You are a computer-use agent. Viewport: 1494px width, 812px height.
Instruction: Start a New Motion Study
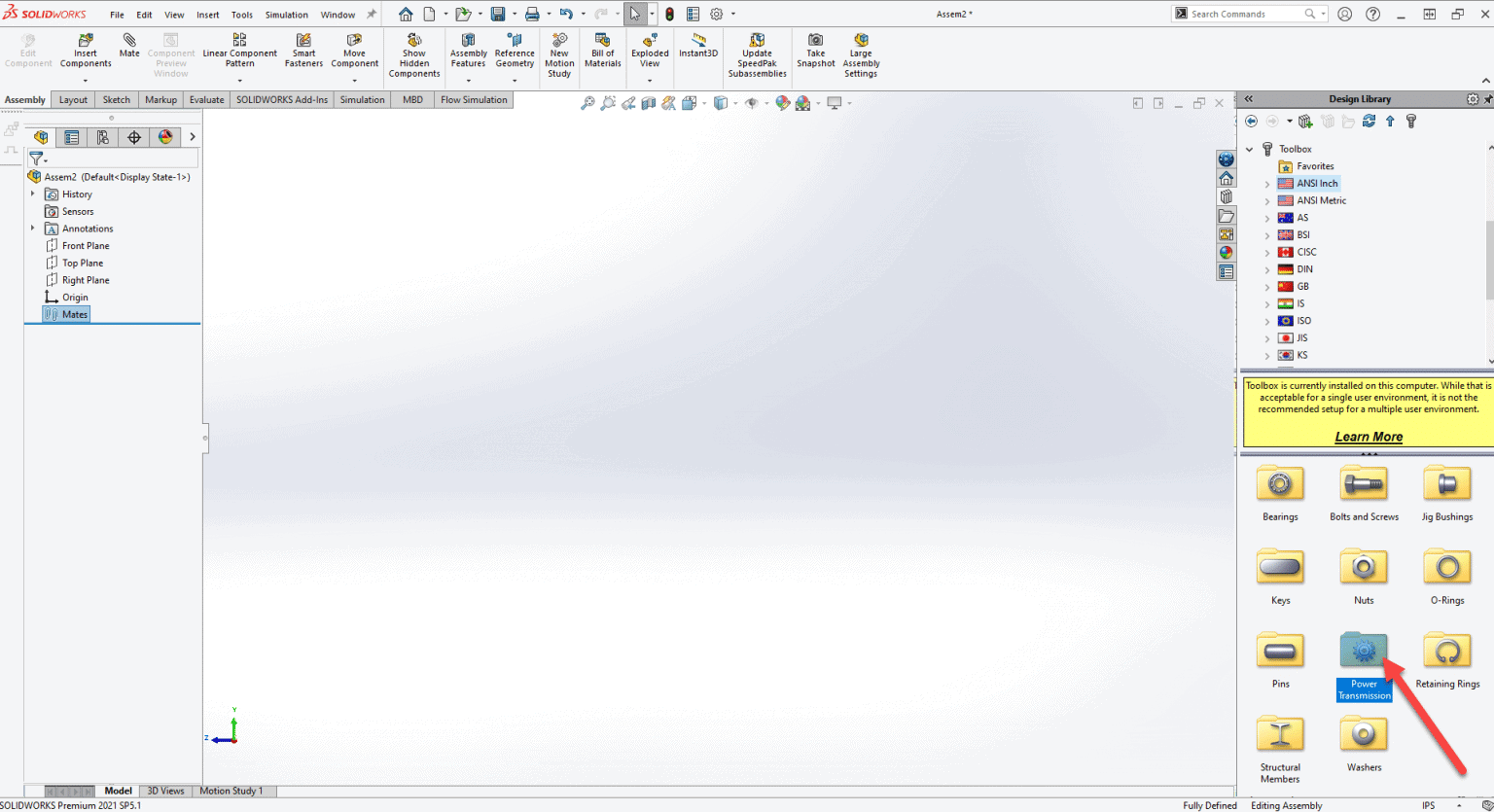tap(559, 55)
